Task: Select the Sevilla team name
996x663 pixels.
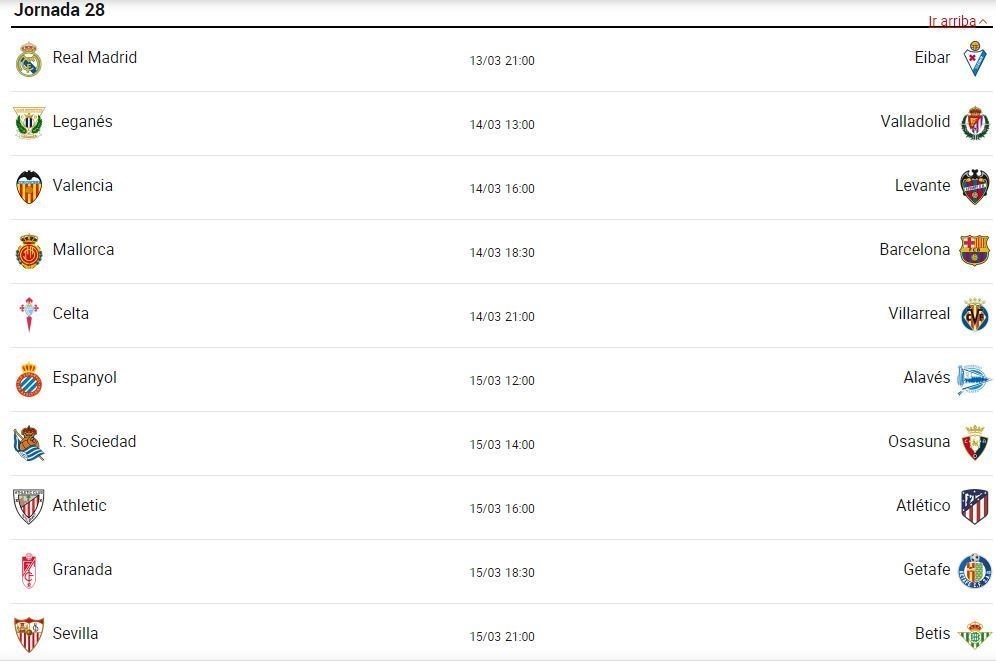Action: (x=76, y=633)
